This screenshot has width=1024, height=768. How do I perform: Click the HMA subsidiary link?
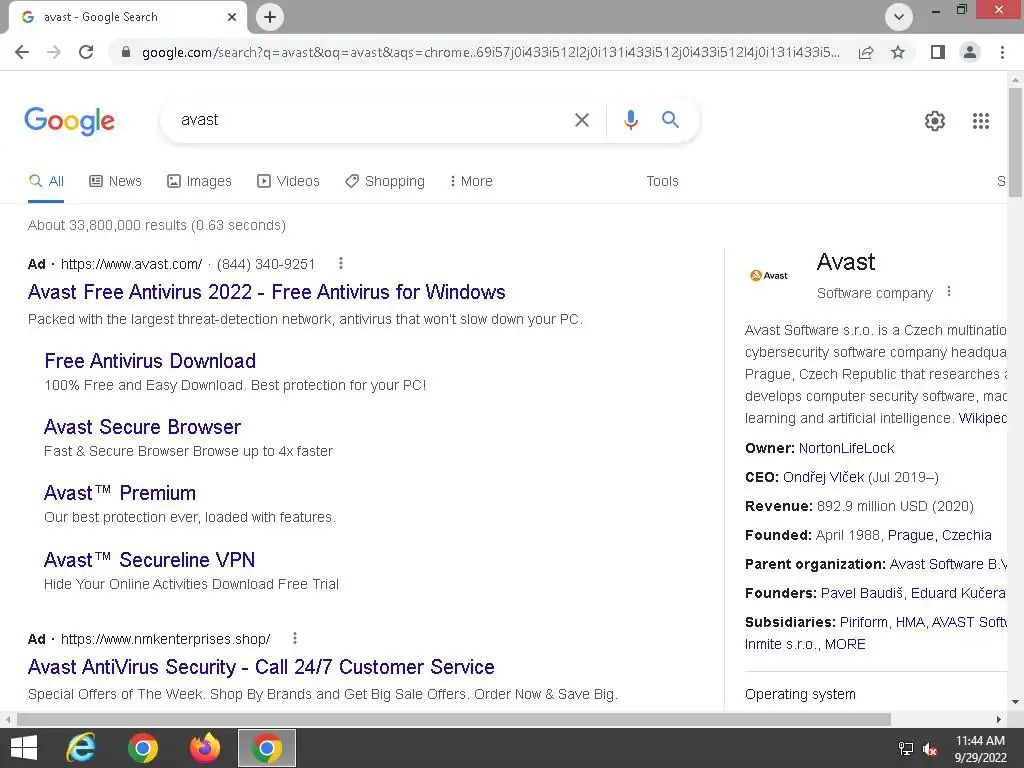pyautogui.click(x=910, y=622)
